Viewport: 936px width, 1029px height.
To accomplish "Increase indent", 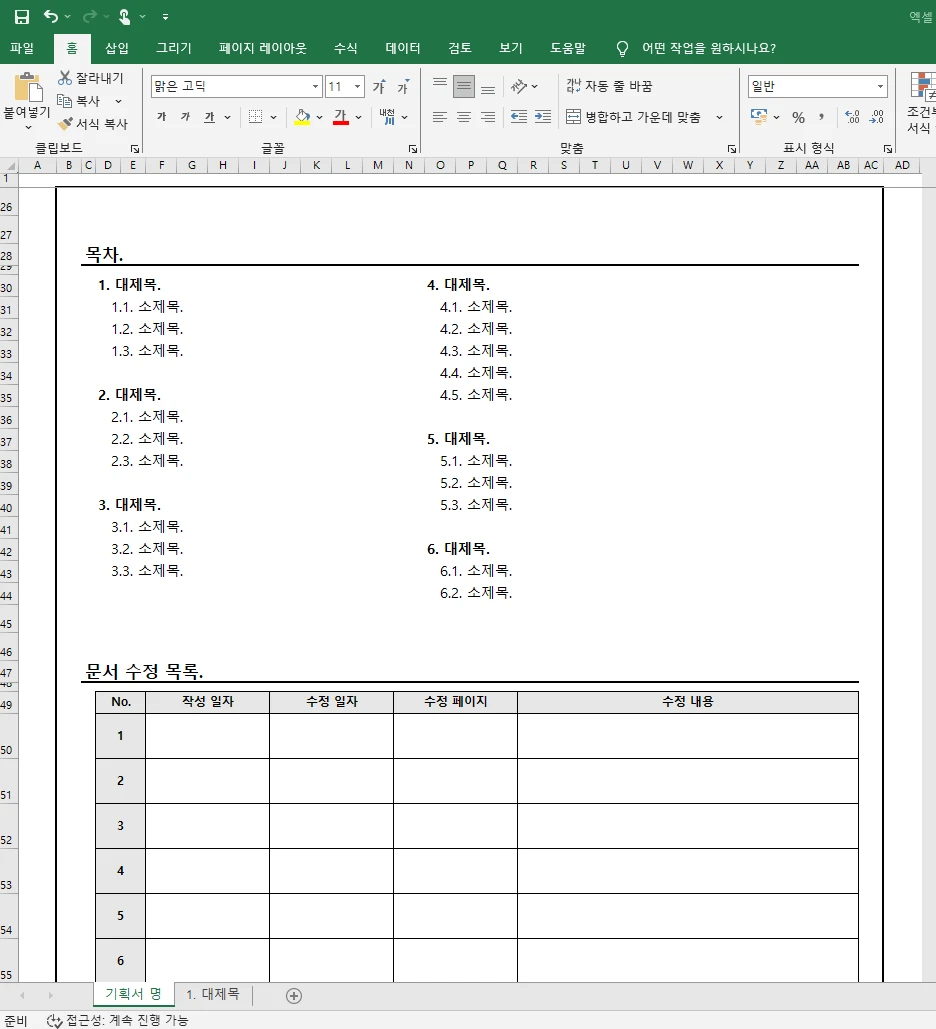I will [543, 117].
